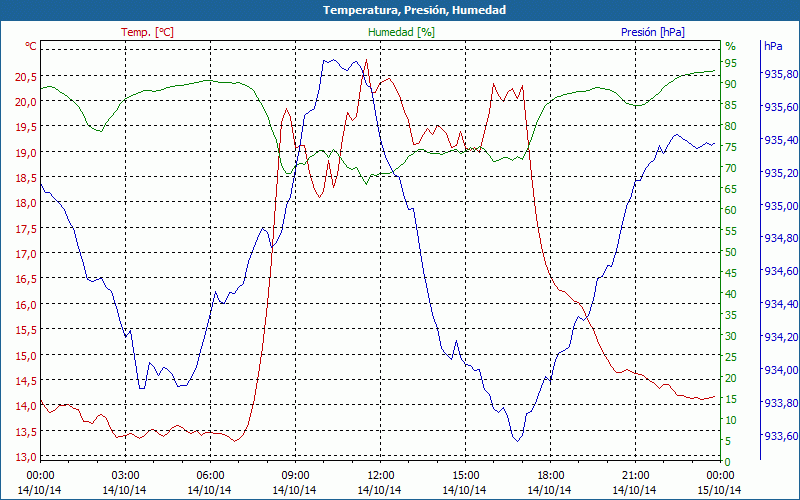The height and width of the screenshot is (500, 800).
Task: Click the 18,0 temperature axis value
Action: pos(26,203)
